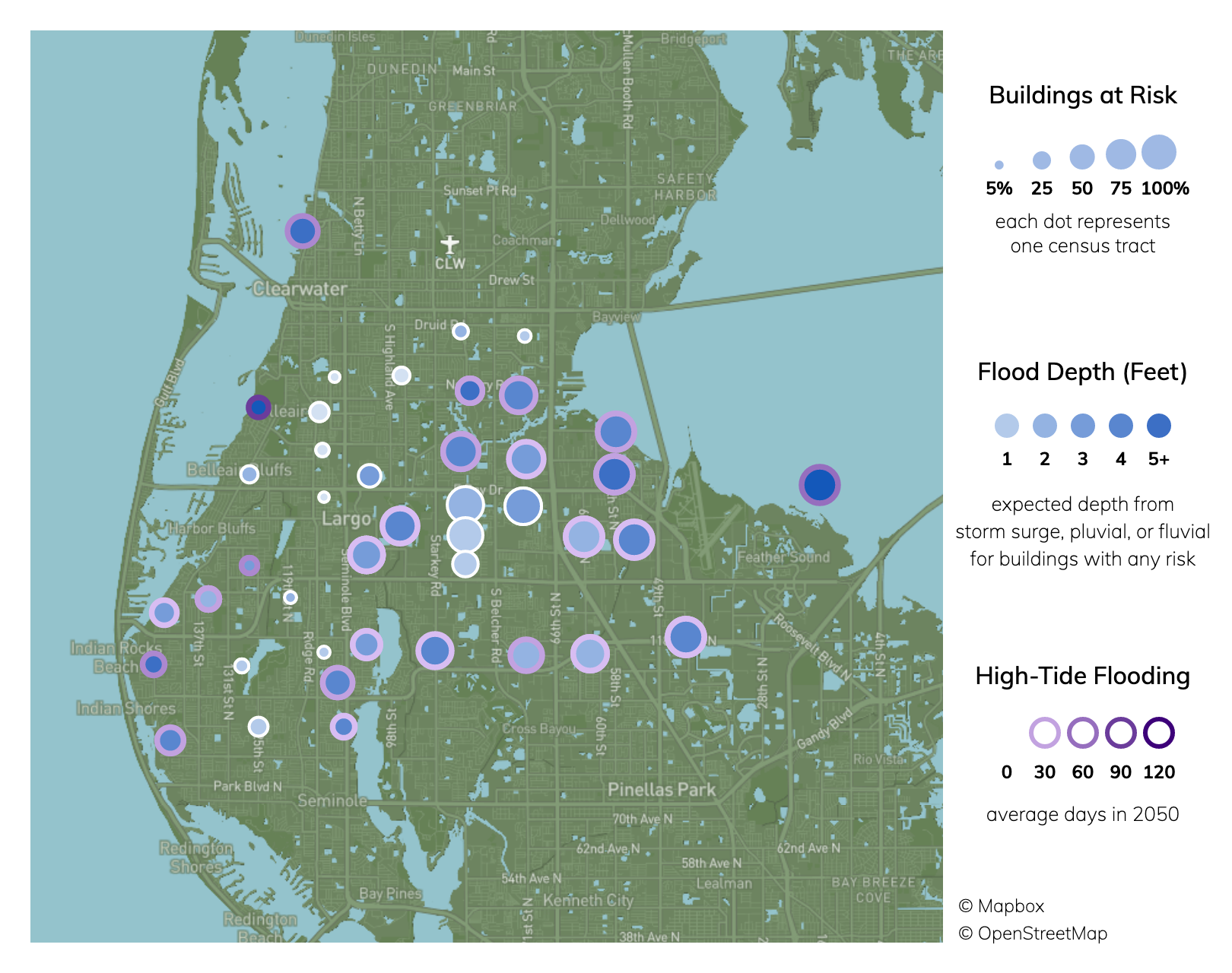This screenshot has width=1232, height=973.
Task: Click the Pinellas Park city label
Action: click(x=662, y=790)
